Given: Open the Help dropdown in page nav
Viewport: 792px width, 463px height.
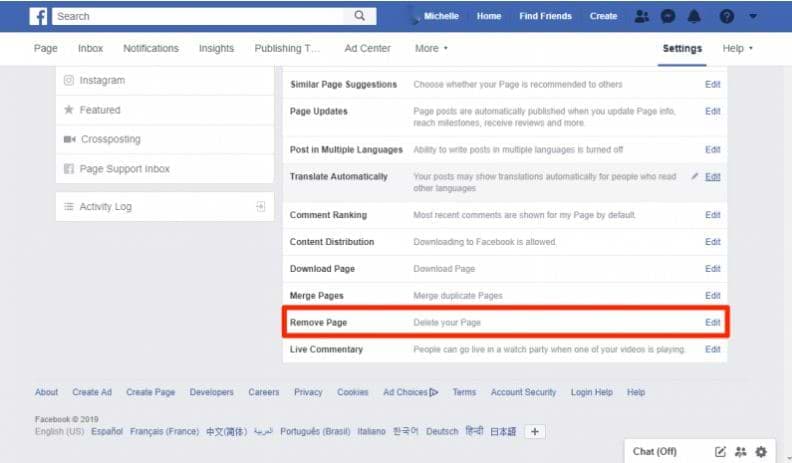Looking at the screenshot, I should (x=737, y=48).
